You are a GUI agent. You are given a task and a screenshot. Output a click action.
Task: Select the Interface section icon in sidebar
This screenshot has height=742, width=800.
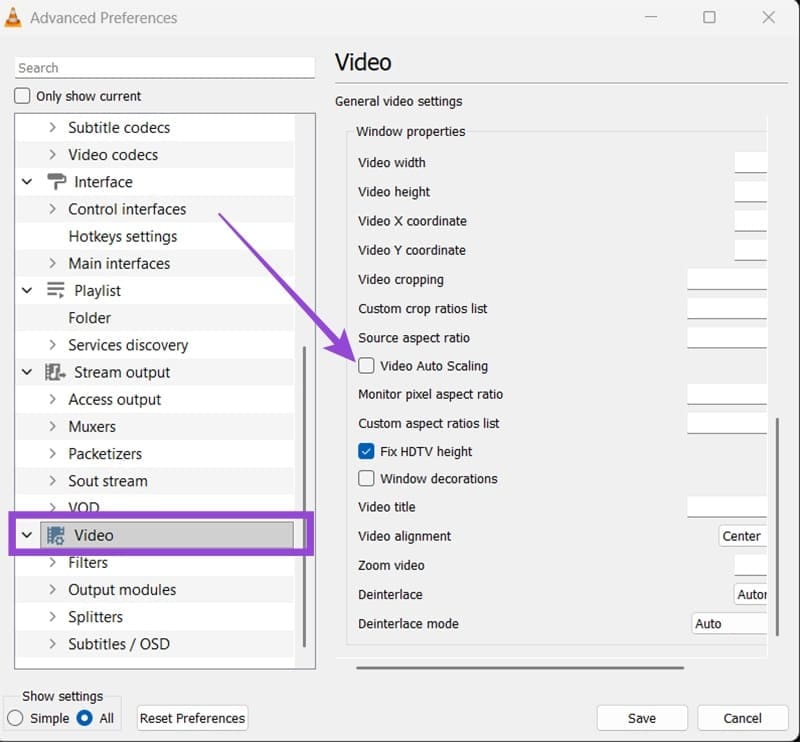click(55, 181)
